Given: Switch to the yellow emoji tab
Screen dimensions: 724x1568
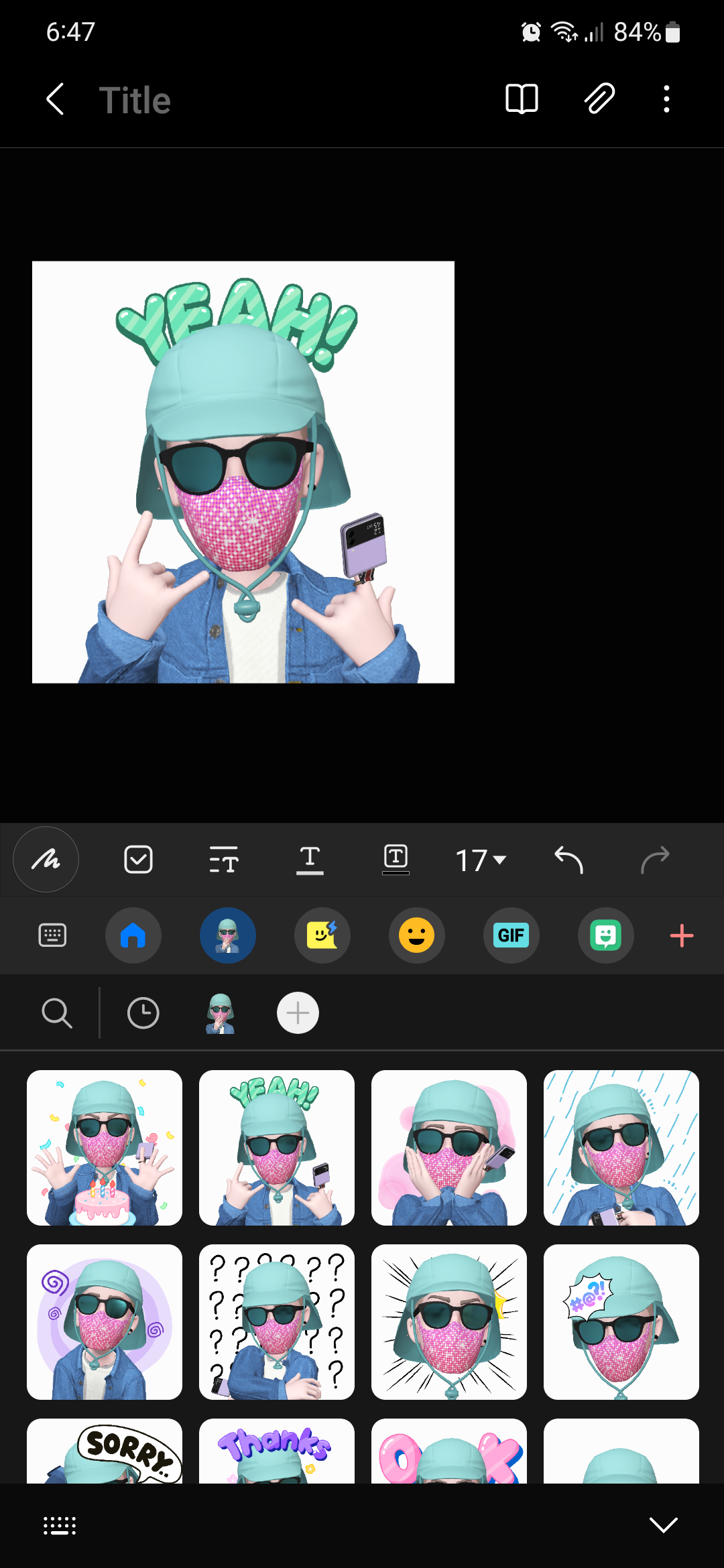Looking at the screenshot, I should tap(416, 935).
